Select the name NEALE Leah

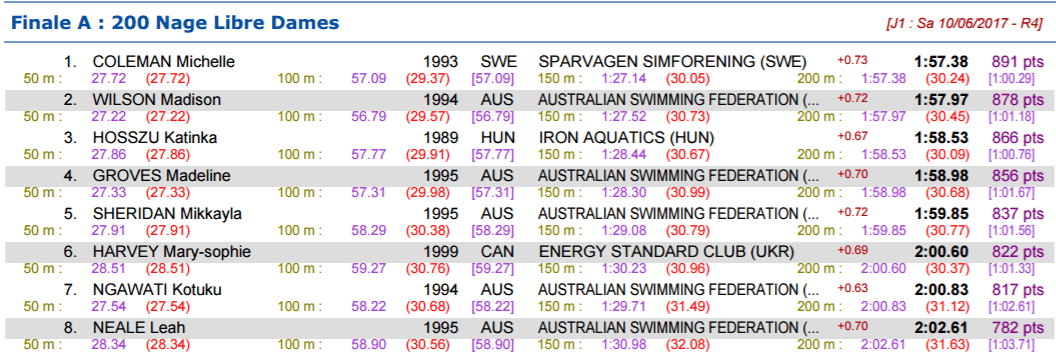coord(139,328)
